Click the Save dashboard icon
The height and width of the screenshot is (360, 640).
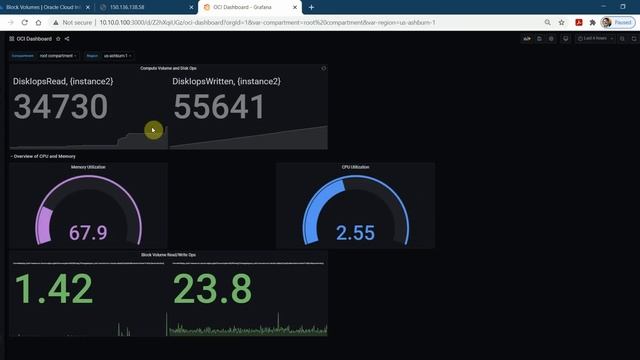click(539, 39)
